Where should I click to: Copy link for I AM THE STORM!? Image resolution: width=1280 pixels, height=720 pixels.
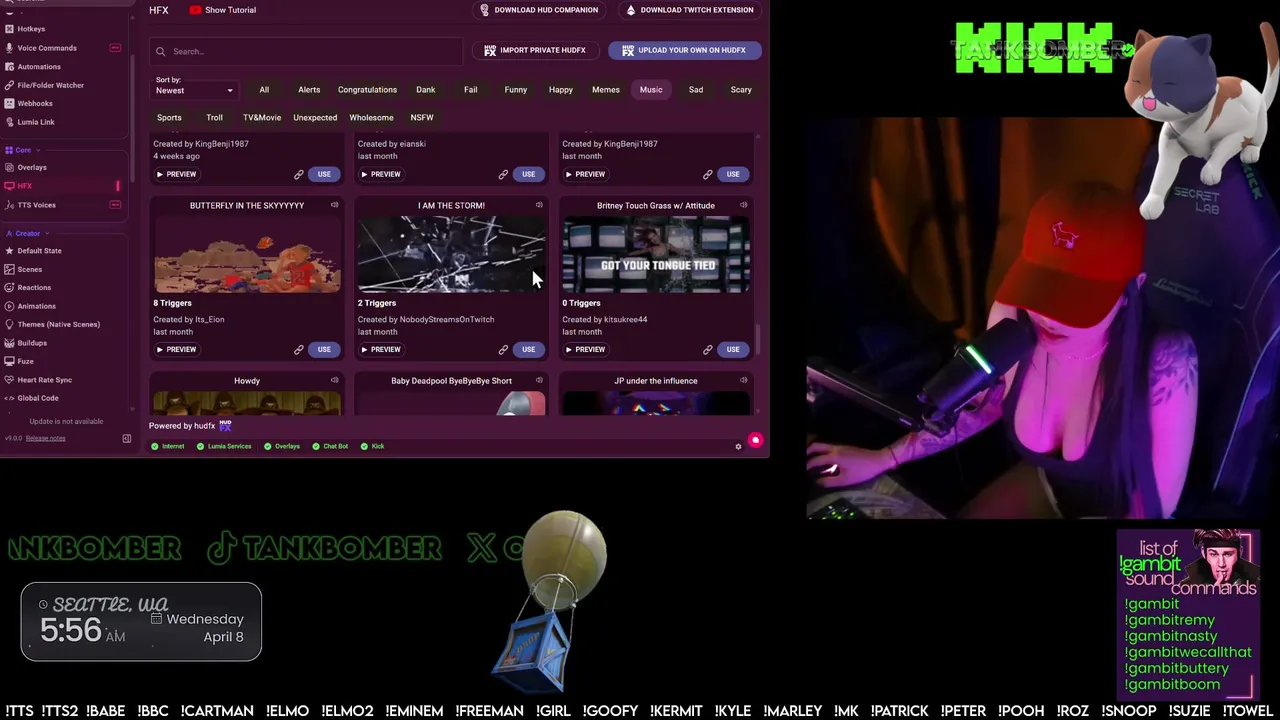503,349
